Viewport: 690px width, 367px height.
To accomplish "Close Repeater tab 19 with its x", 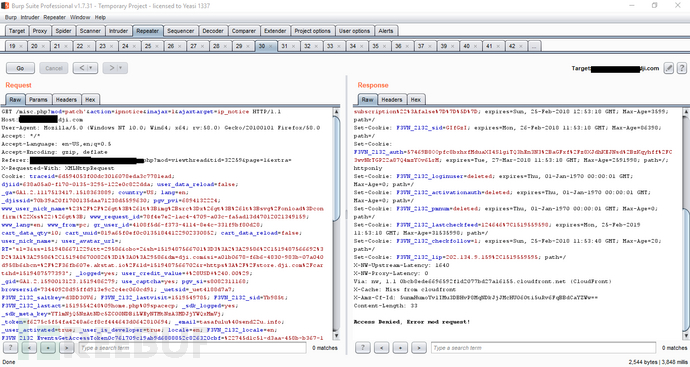I will [x=20, y=46].
